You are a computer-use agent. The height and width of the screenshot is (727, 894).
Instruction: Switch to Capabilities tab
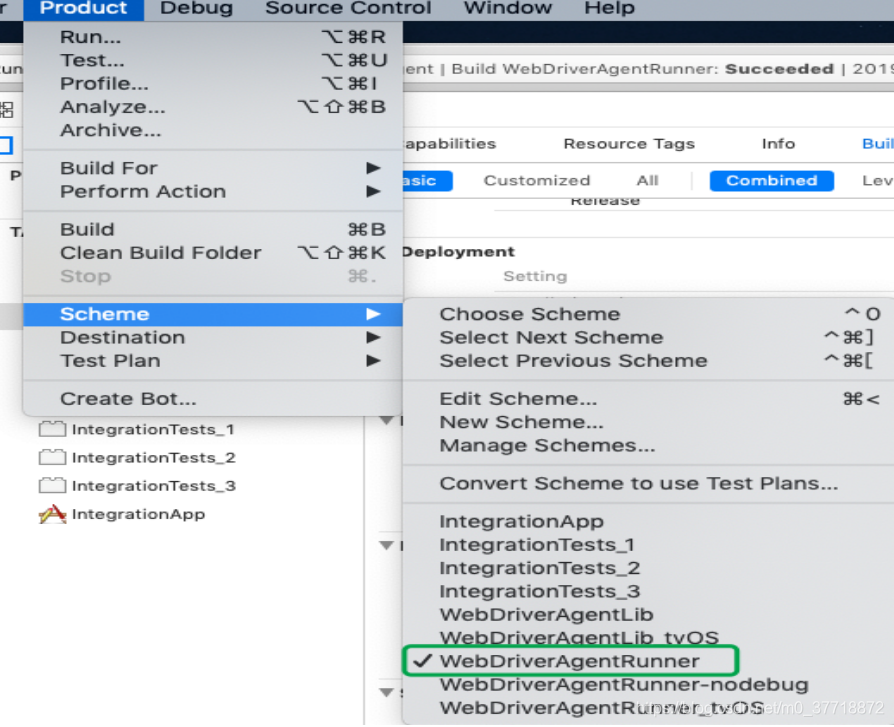[450, 144]
